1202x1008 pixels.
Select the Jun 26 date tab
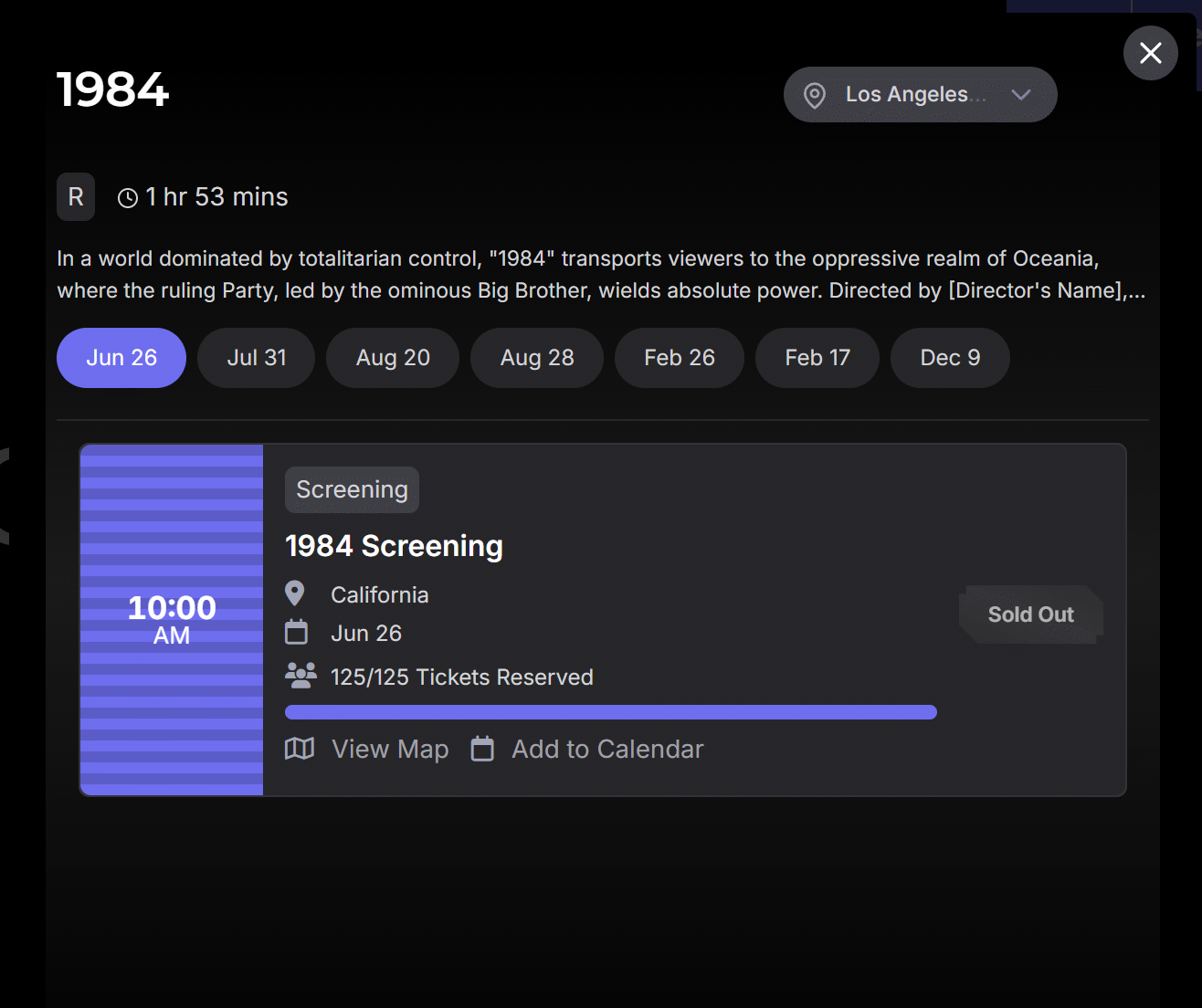click(x=121, y=358)
